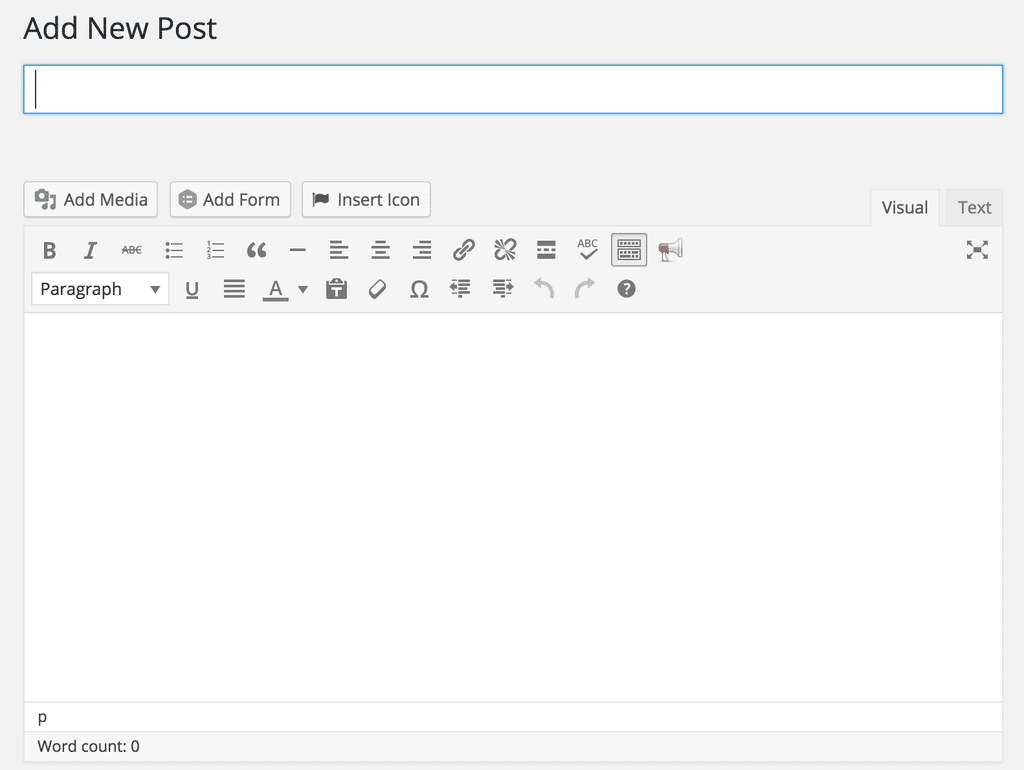Screen dimensions: 1024x770
Task: Apply blockquote formatting
Action: (x=256, y=250)
